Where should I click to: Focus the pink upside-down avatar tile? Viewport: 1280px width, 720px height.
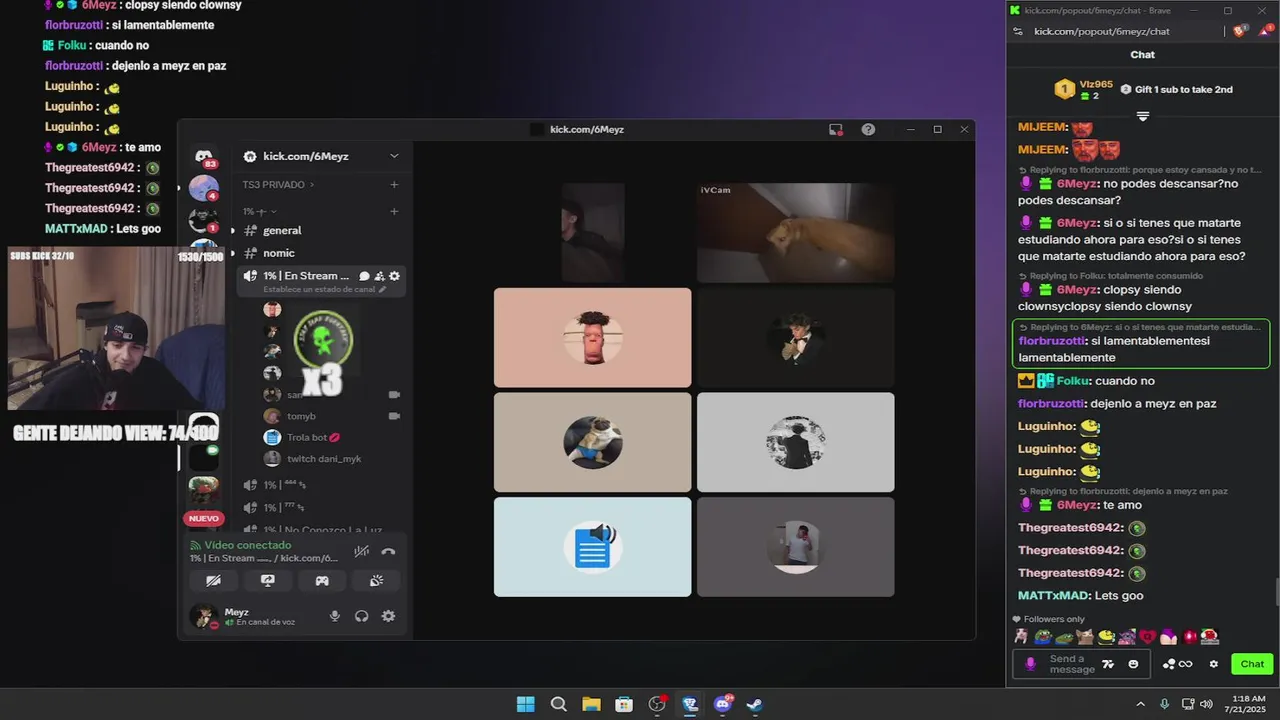[592, 337]
